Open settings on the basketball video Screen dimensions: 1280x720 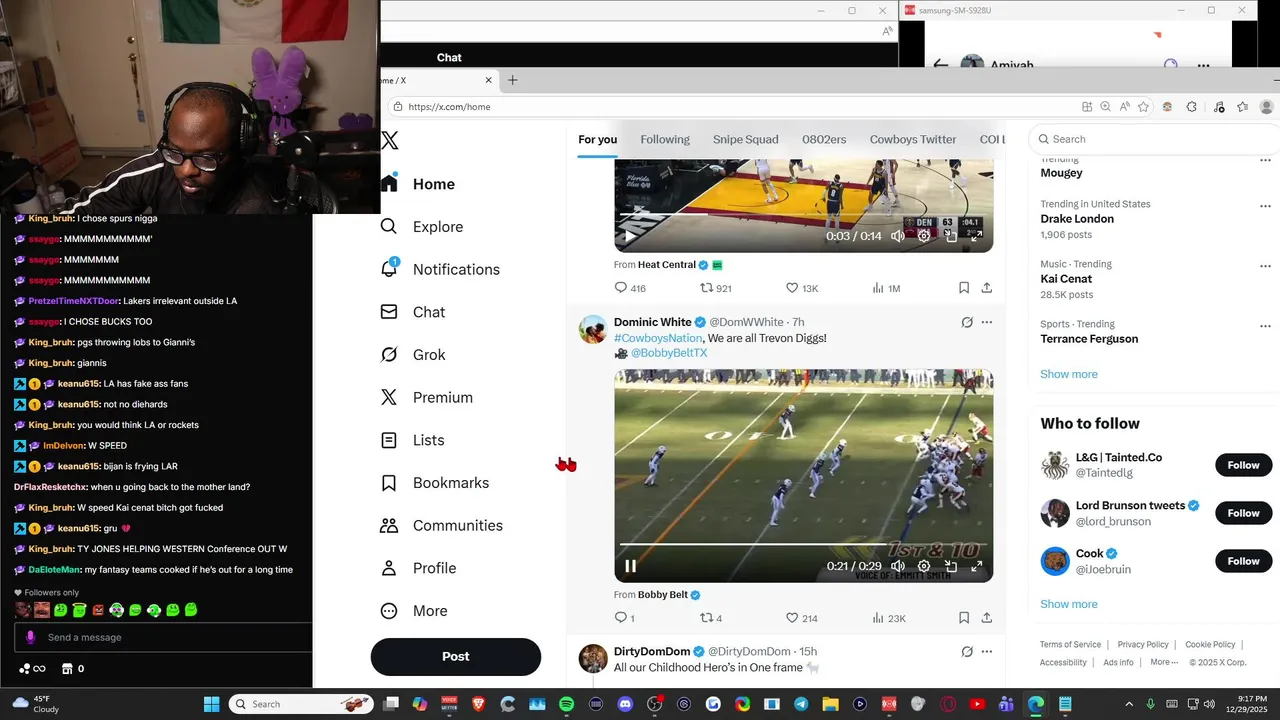pos(924,236)
